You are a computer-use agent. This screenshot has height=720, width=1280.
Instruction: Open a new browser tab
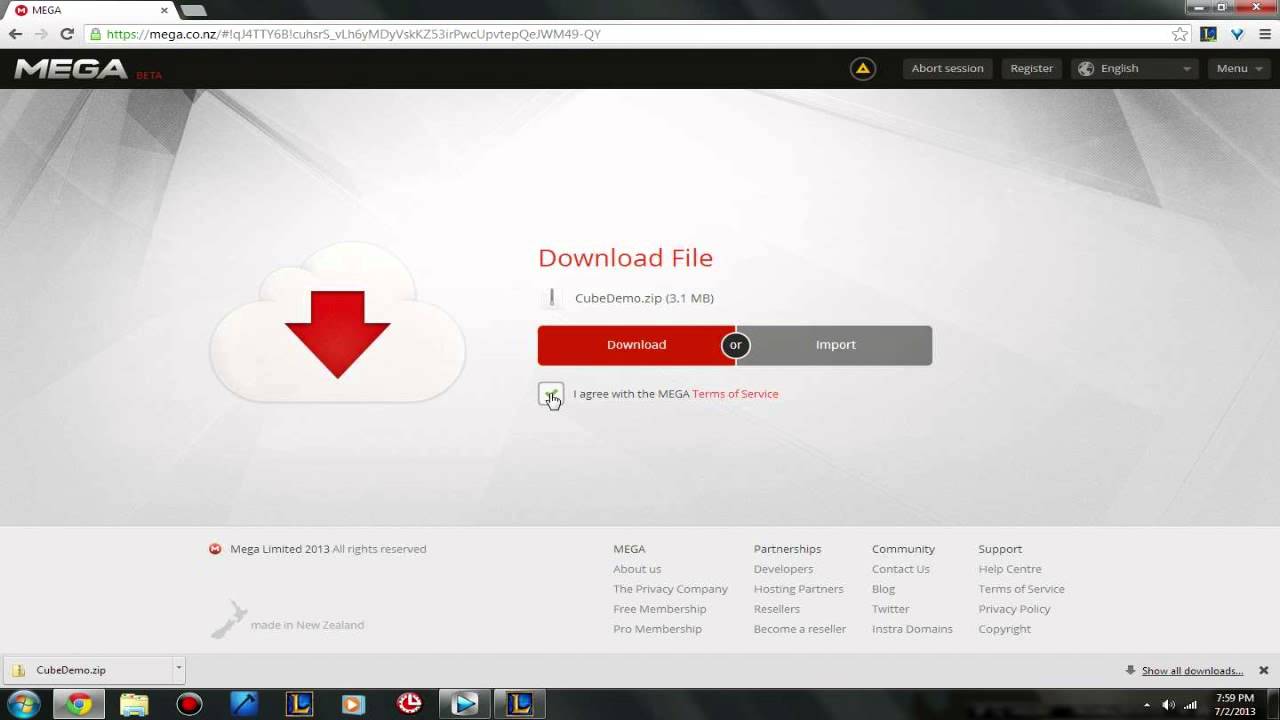193,10
